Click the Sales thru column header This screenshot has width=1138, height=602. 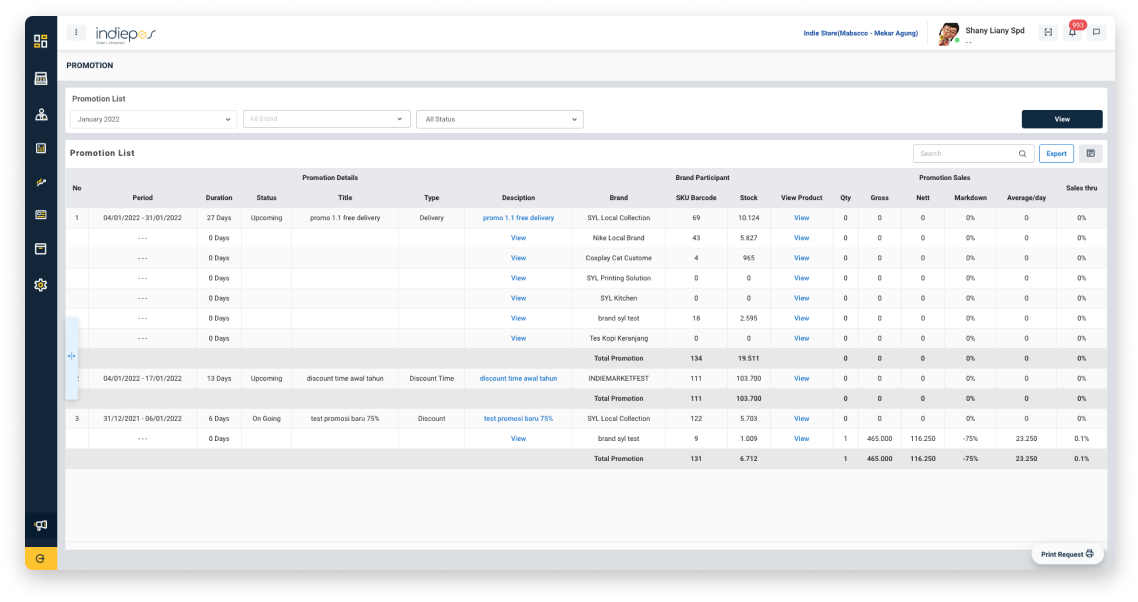tap(1081, 188)
